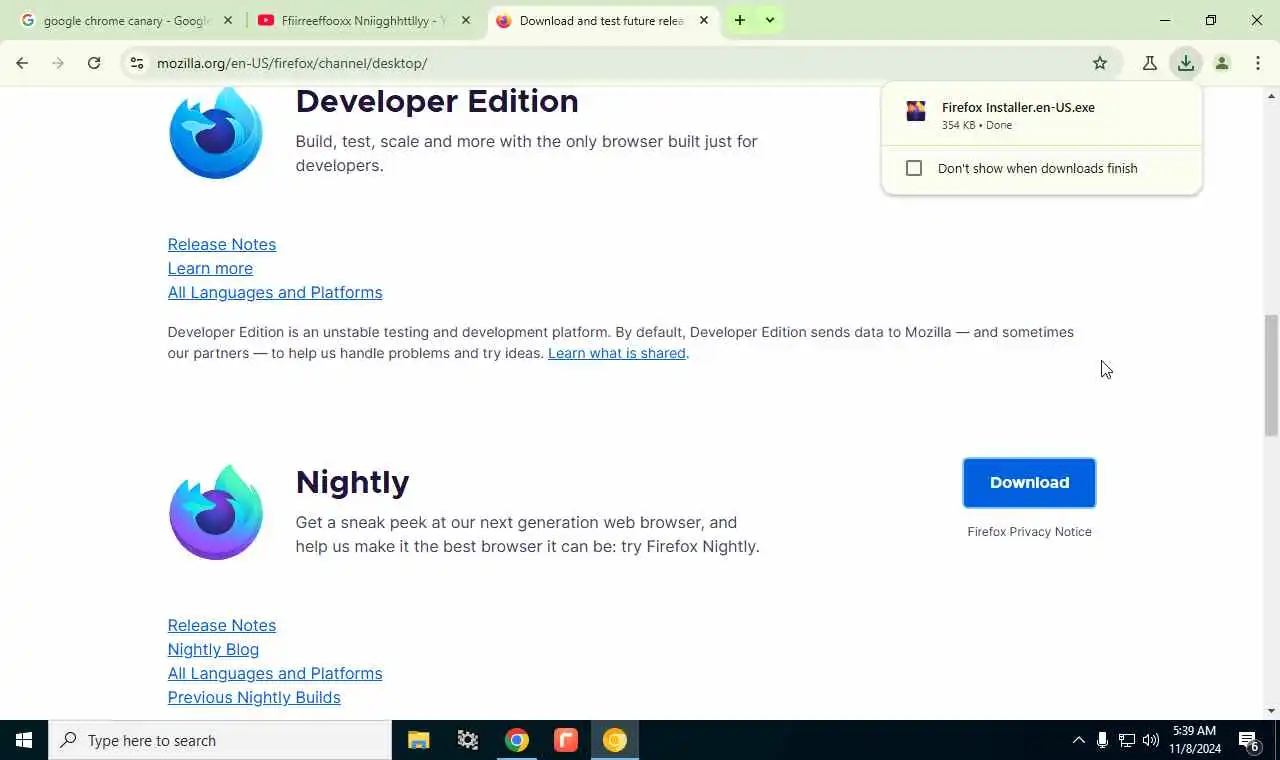Close the YouTube Firefox Nightly tab

tap(466, 20)
